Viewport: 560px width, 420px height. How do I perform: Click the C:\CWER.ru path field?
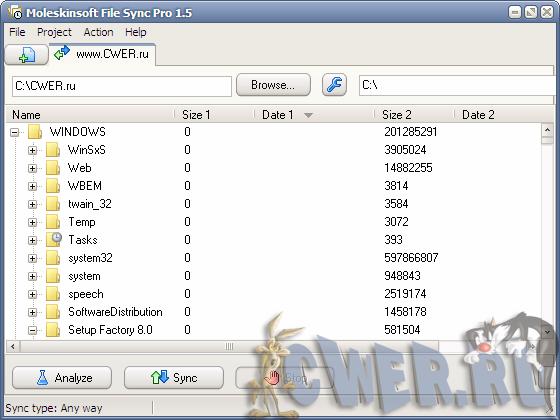(x=122, y=86)
